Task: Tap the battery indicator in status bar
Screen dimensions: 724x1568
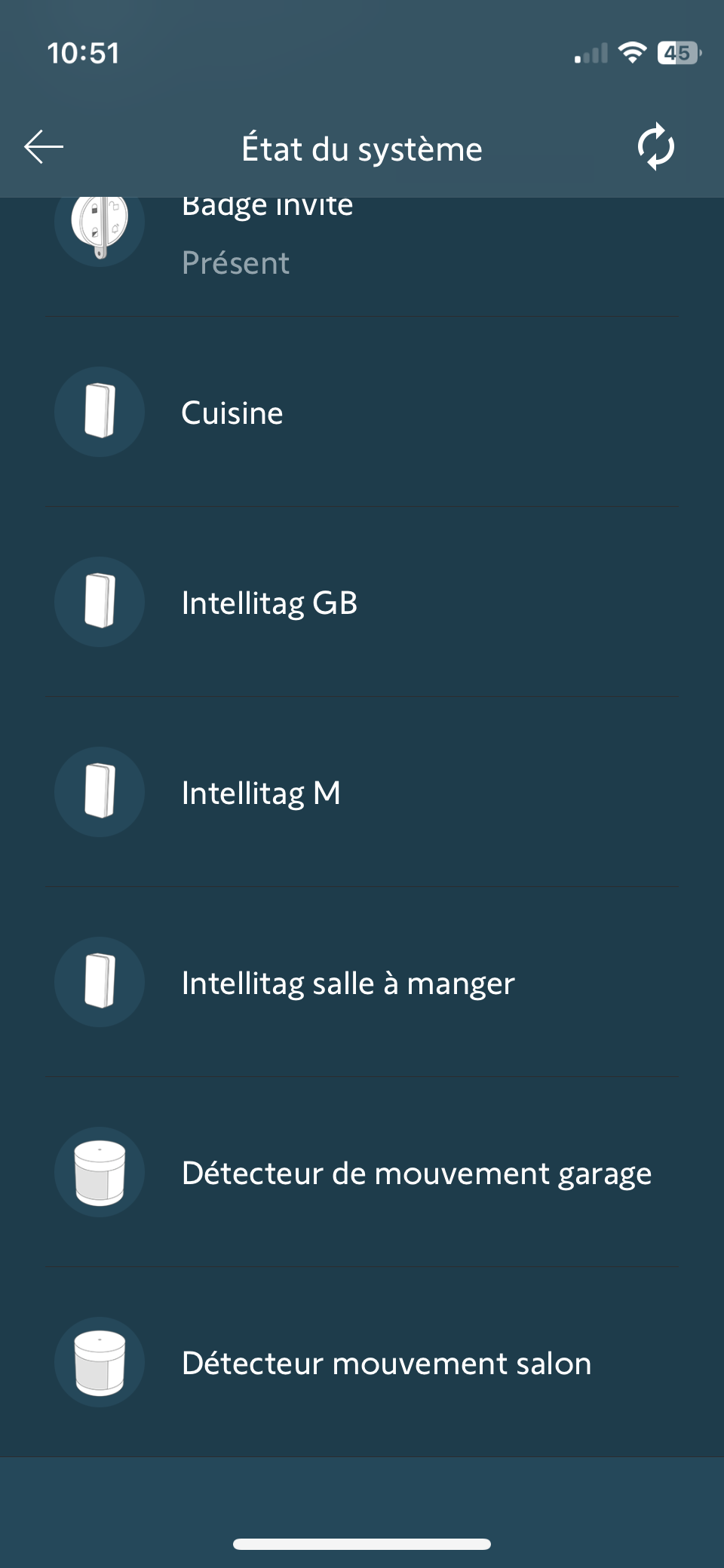Action: pos(679,53)
